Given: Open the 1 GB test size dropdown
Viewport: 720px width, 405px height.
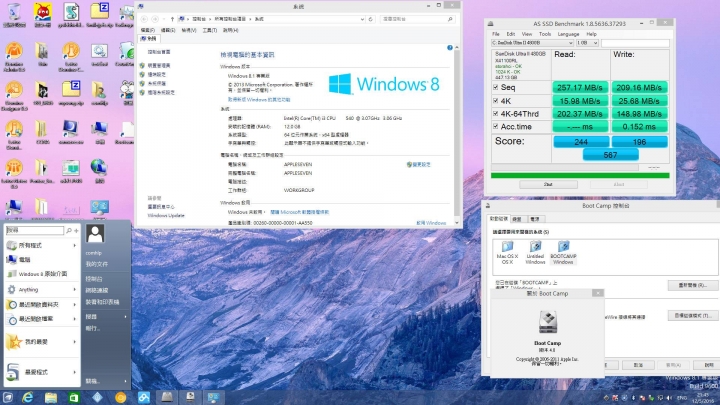Looking at the screenshot, I should 587,43.
